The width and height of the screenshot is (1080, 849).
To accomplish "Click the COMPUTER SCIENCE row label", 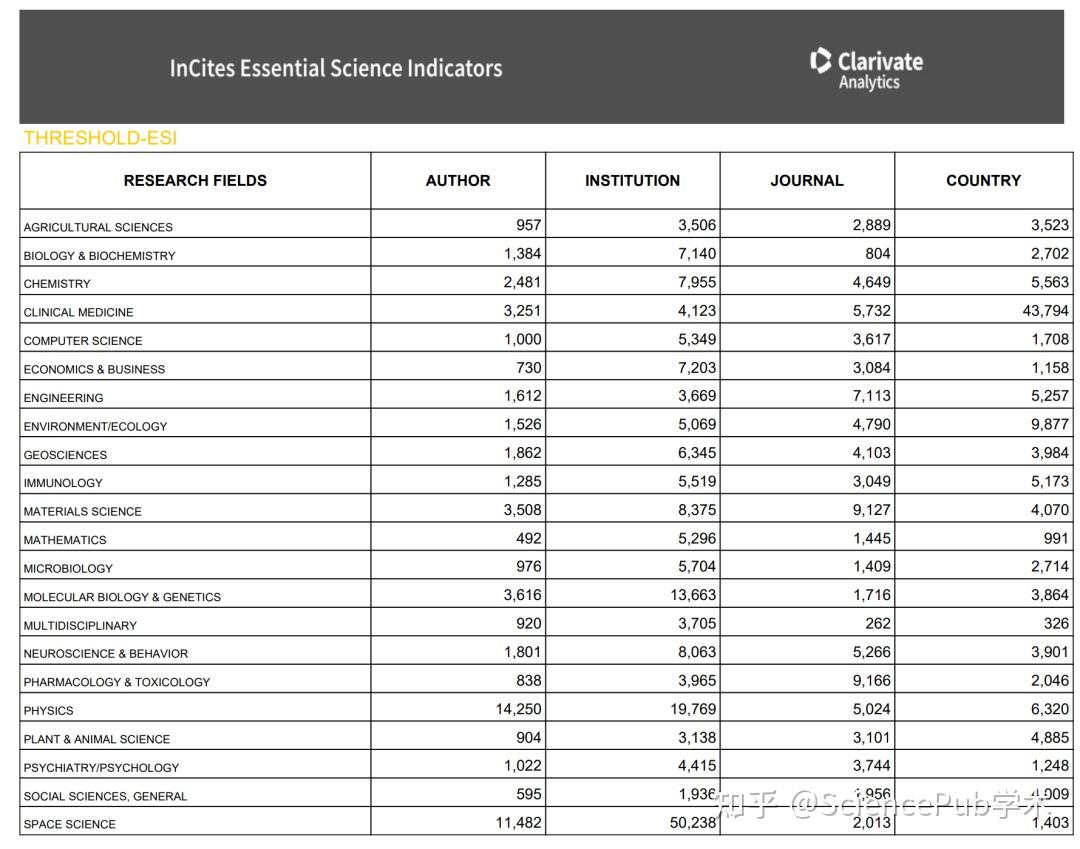I will pyautogui.click(x=83, y=341).
